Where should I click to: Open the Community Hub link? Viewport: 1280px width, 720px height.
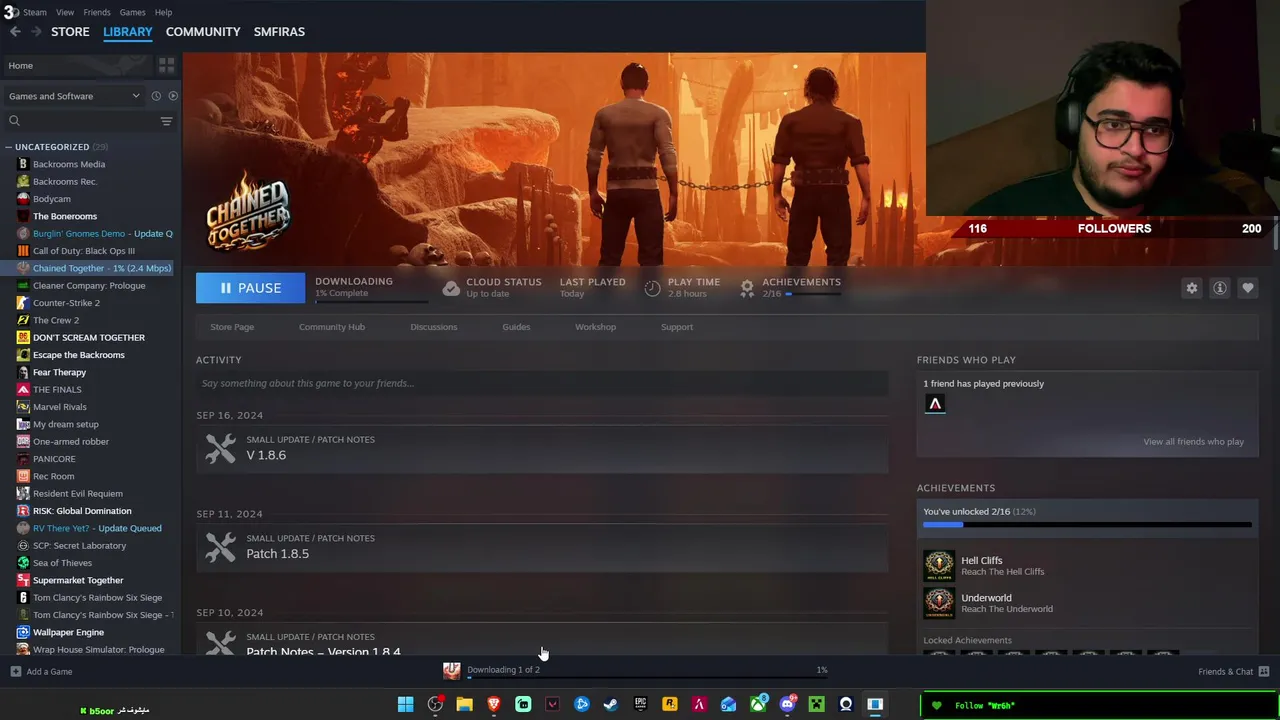332,327
